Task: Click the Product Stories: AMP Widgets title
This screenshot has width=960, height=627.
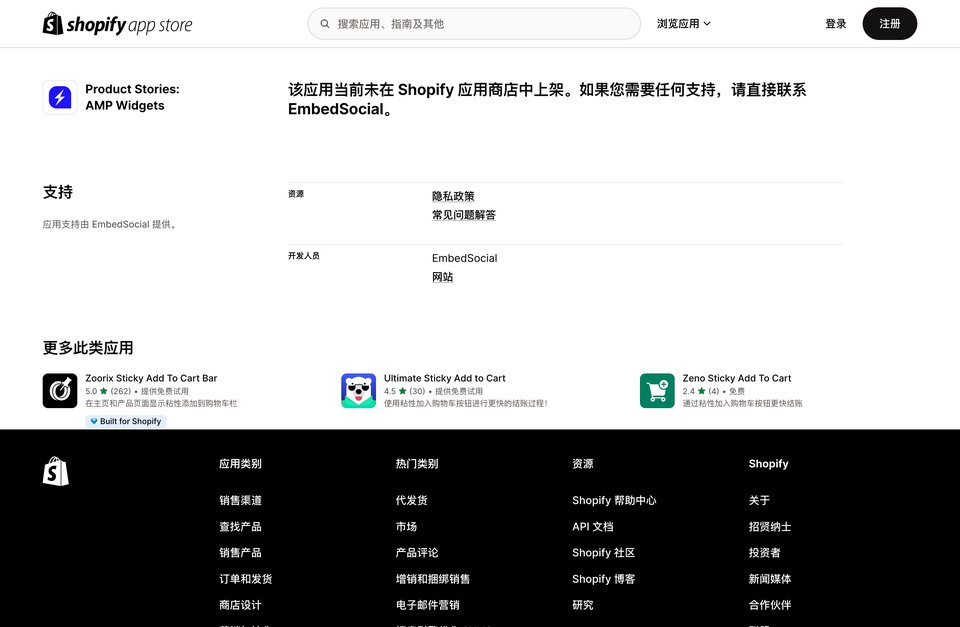Action: coord(132,97)
